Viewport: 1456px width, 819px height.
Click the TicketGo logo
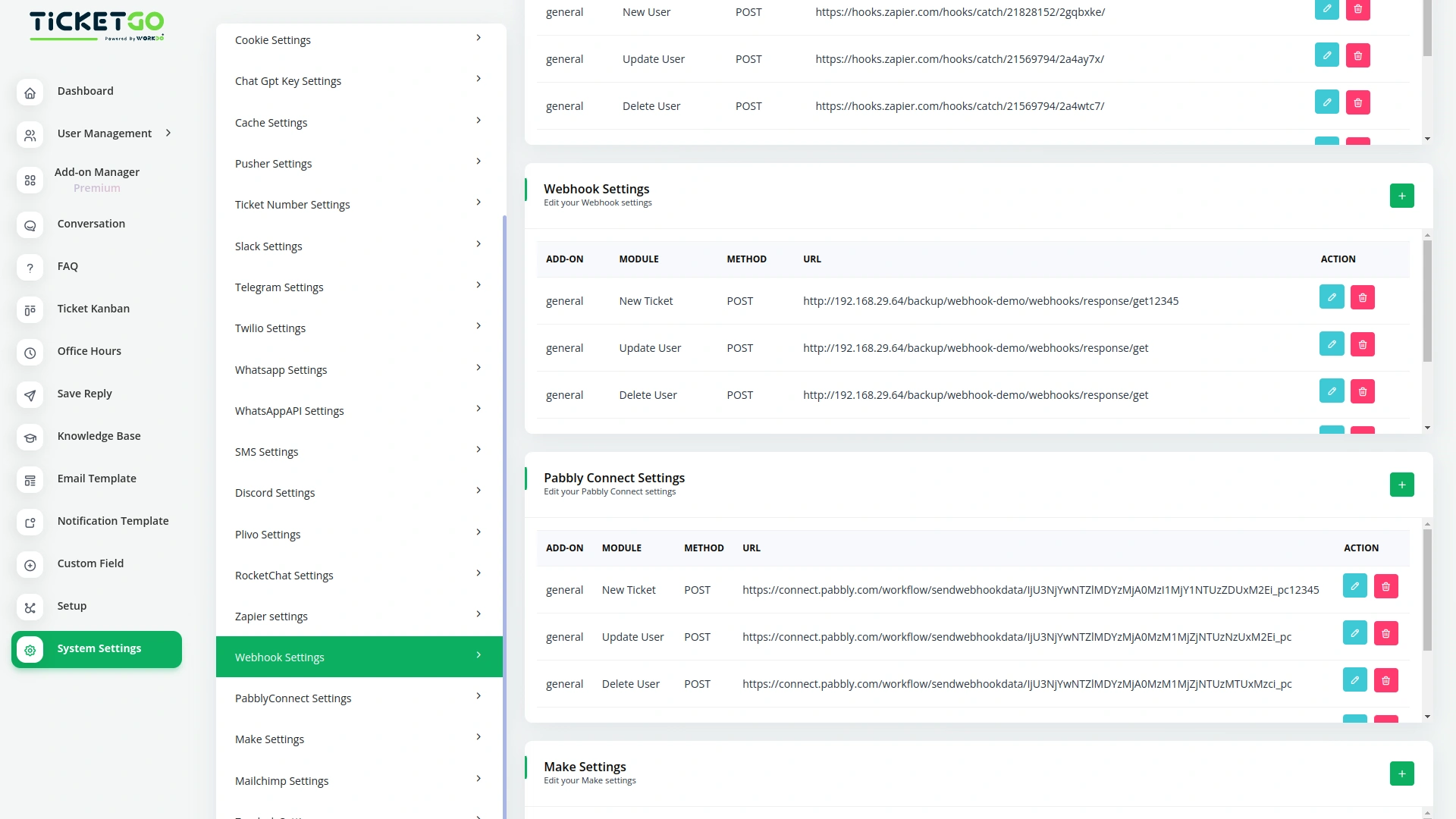(x=96, y=26)
